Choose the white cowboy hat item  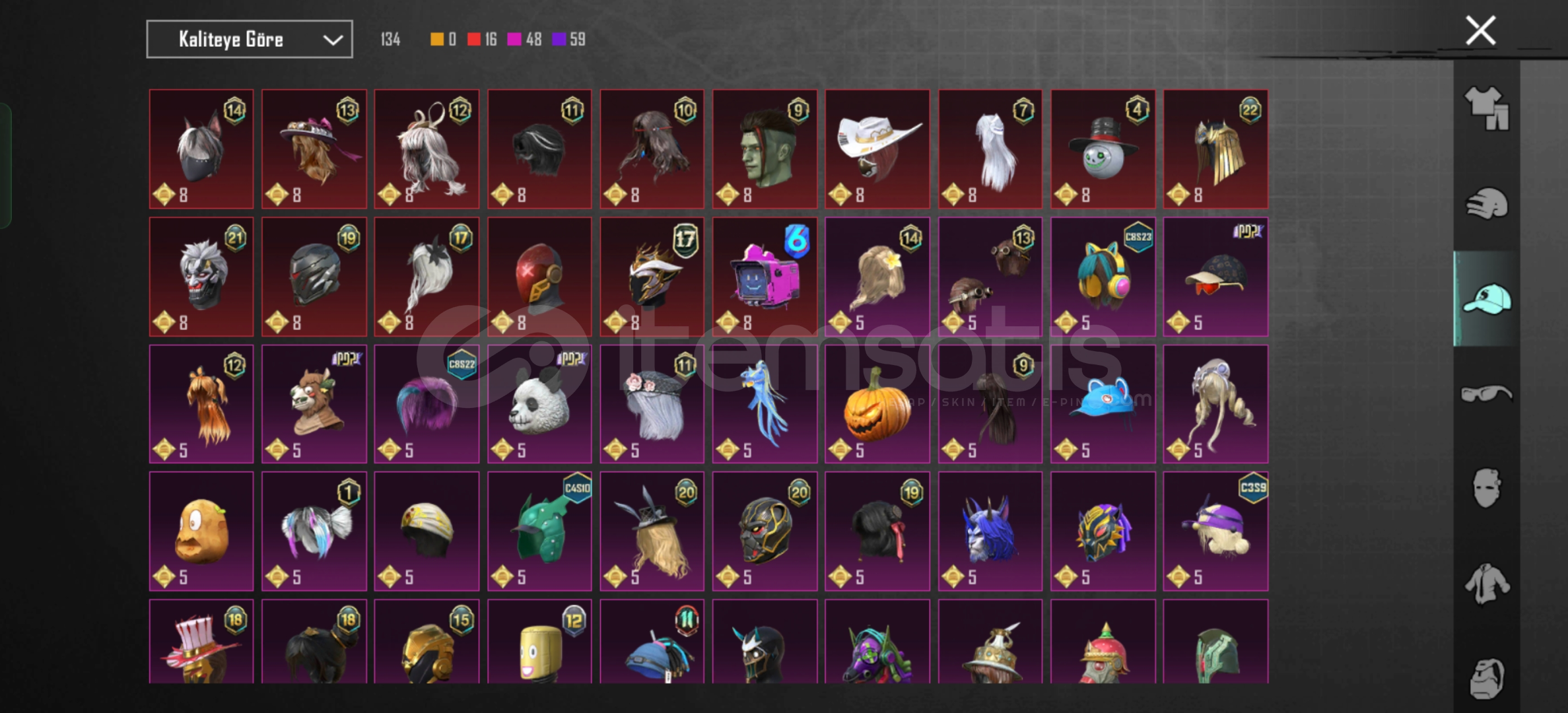(x=877, y=149)
